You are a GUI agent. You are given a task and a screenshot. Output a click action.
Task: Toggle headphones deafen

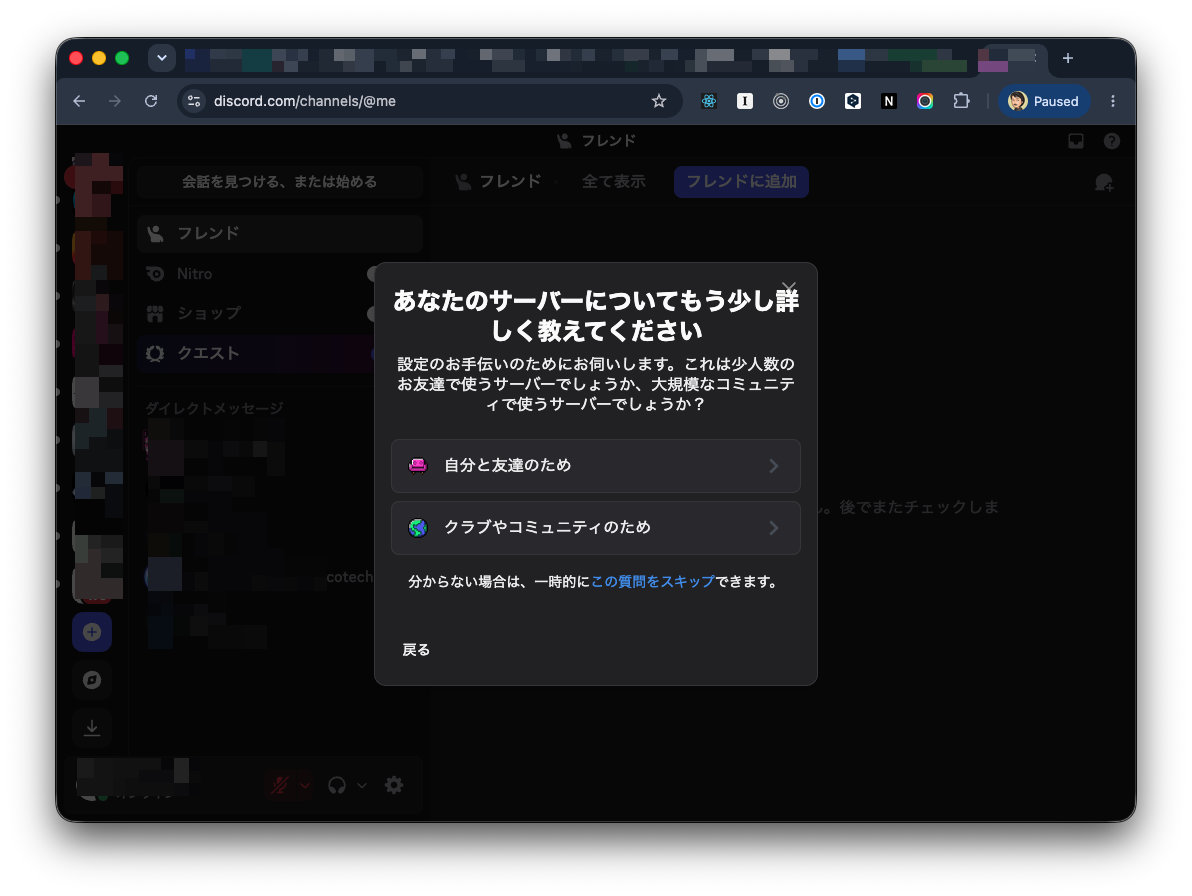(337, 785)
